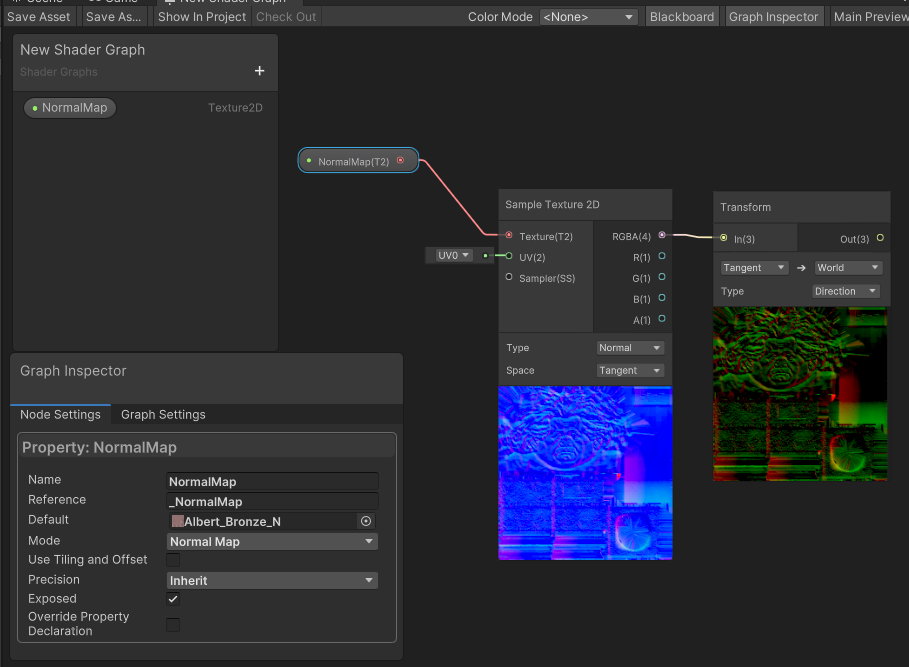
Task: Open the property Mode dropdown
Action: click(x=272, y=541)
